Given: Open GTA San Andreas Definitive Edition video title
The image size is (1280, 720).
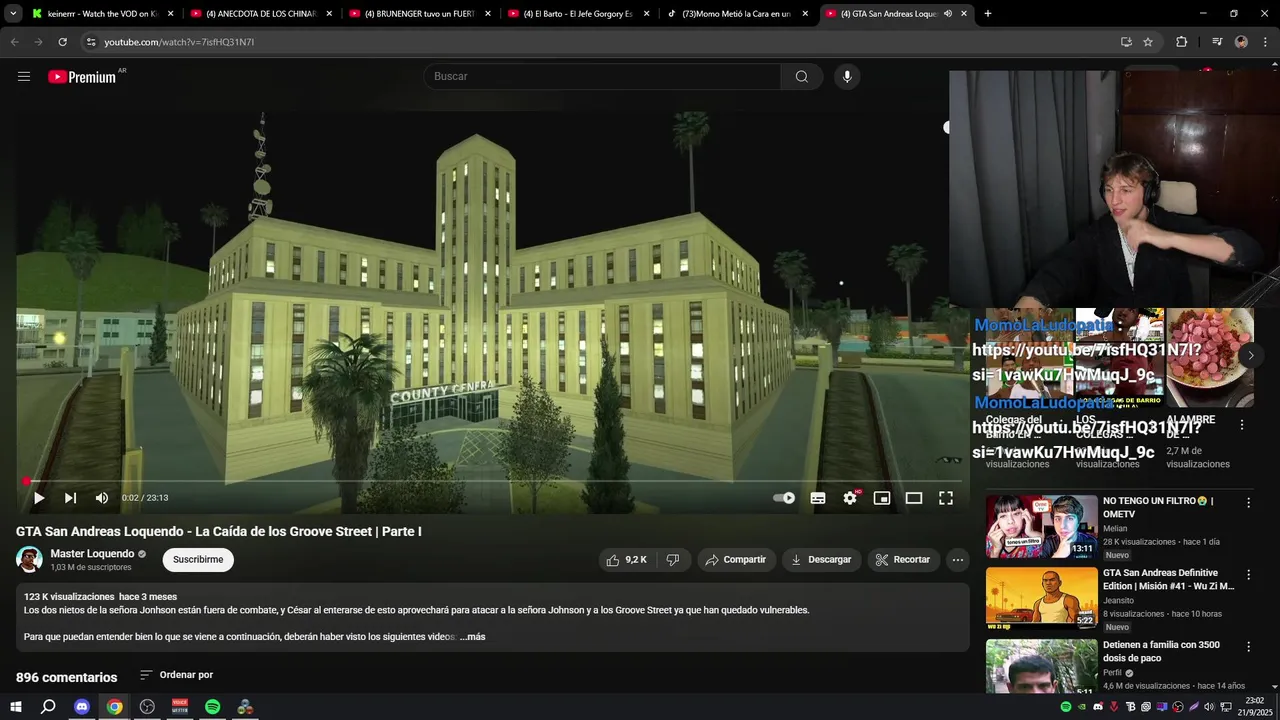Looking at the screenshot, I should click(1168, 579).
